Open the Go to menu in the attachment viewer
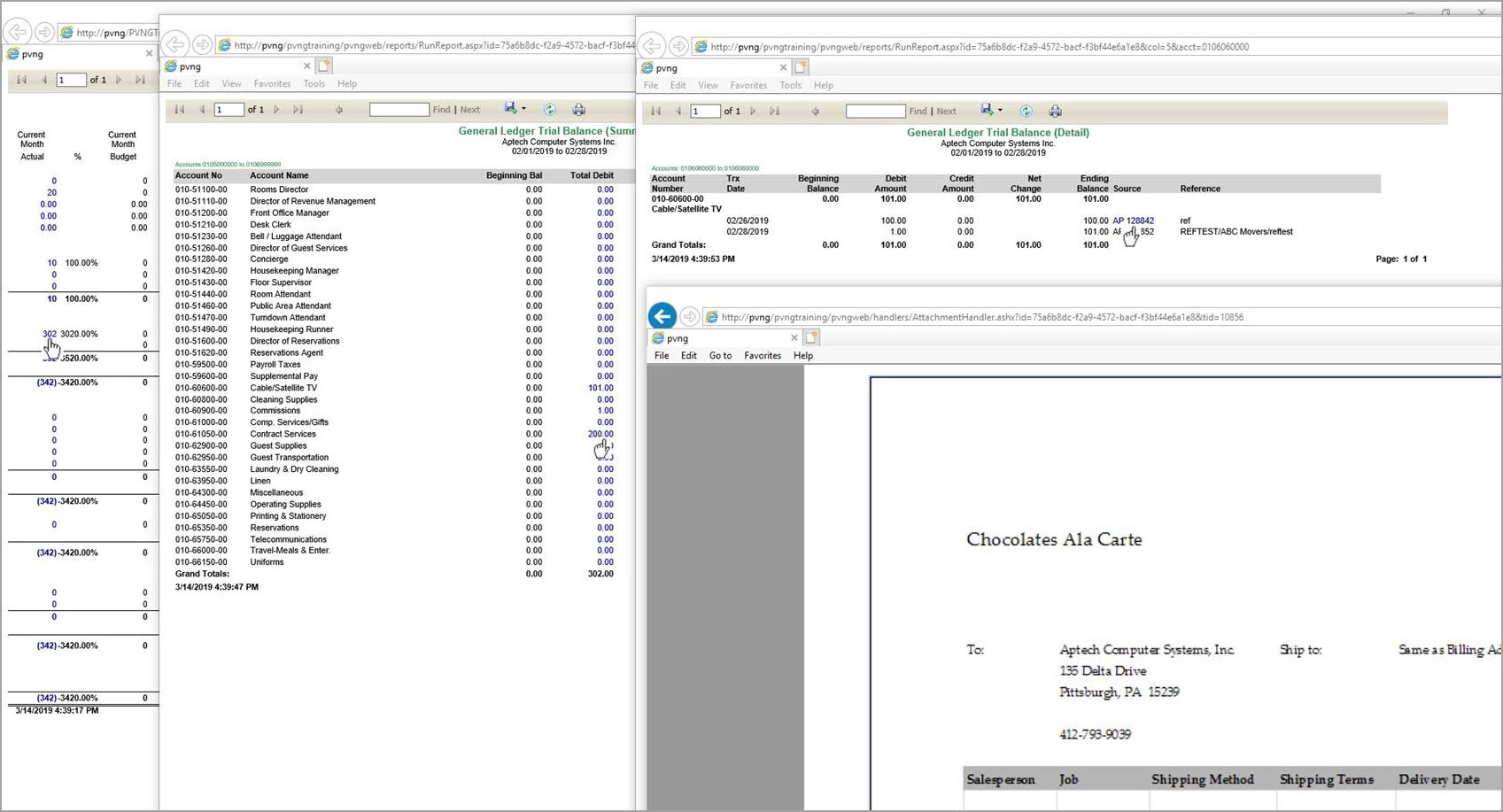Viewport: 1503px width, 812px height. click(x=720, y=355)
